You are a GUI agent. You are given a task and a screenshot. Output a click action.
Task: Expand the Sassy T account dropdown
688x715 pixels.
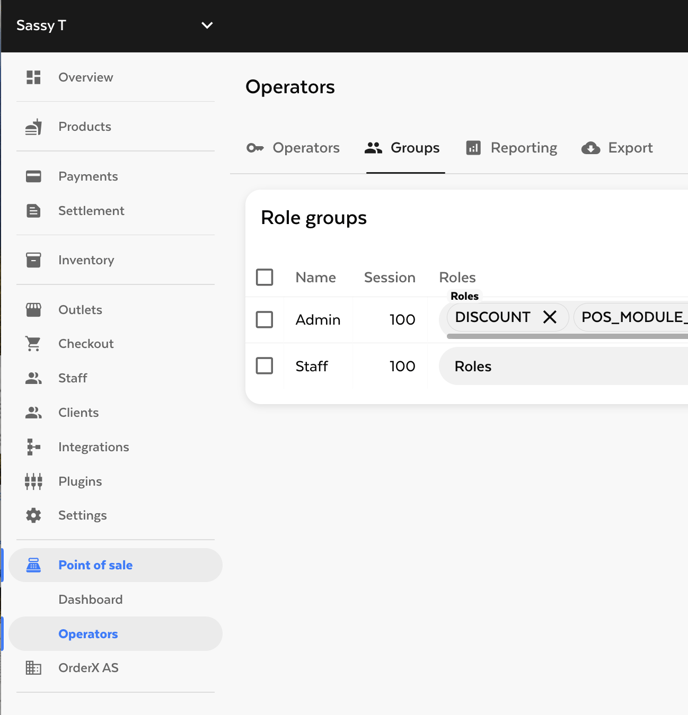pyautogui.click(x=207, y=25)
